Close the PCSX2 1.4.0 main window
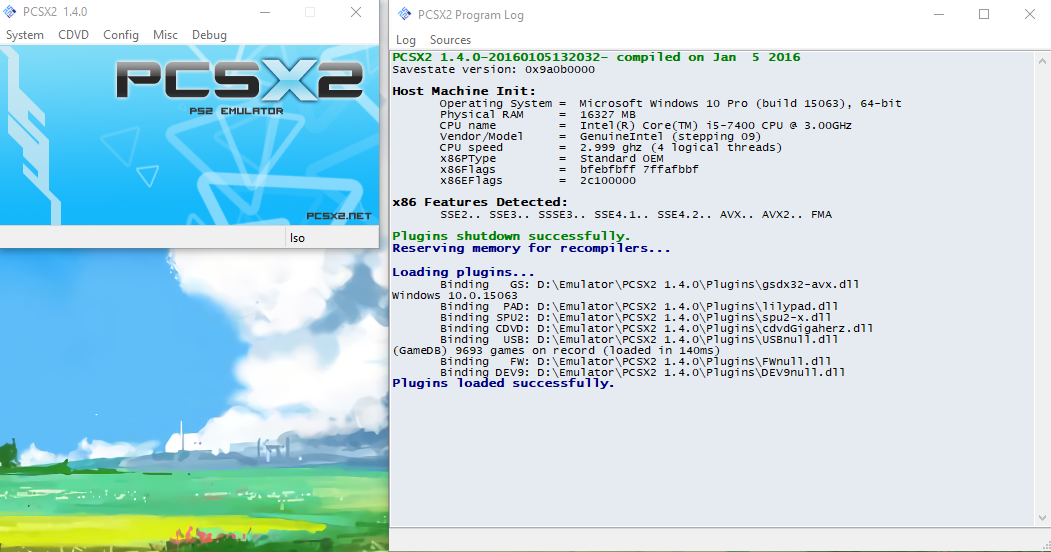 click(356, 12)
